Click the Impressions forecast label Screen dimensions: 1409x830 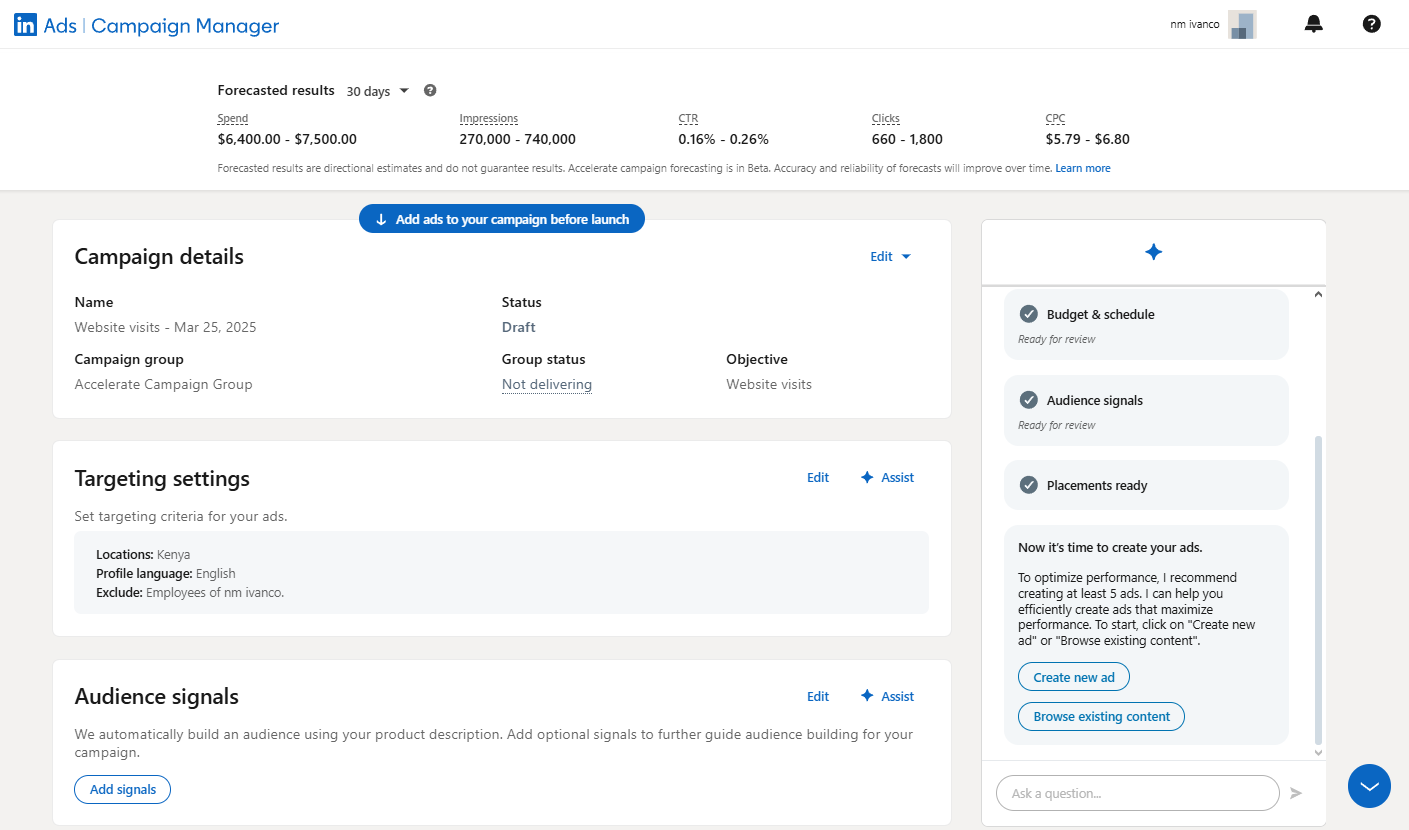click(x=489, y=118)
